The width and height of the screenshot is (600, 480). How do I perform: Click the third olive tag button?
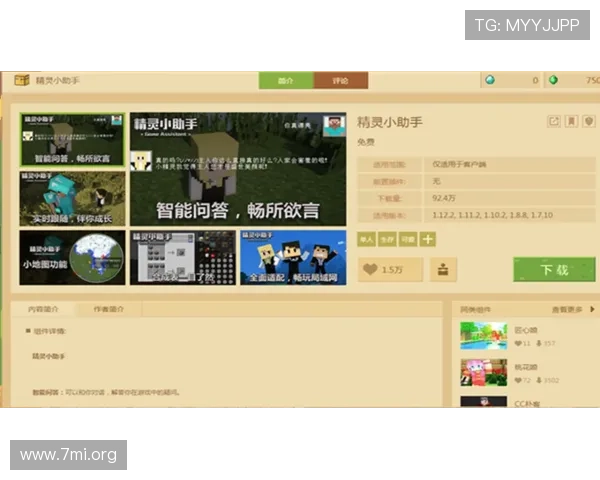(x=408, y=240)
